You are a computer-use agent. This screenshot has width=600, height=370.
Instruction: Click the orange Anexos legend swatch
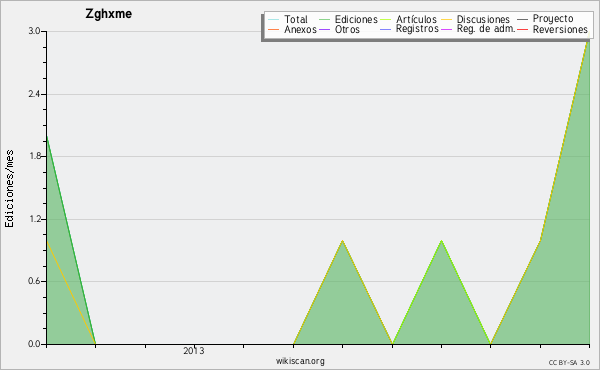click(274, 30)
